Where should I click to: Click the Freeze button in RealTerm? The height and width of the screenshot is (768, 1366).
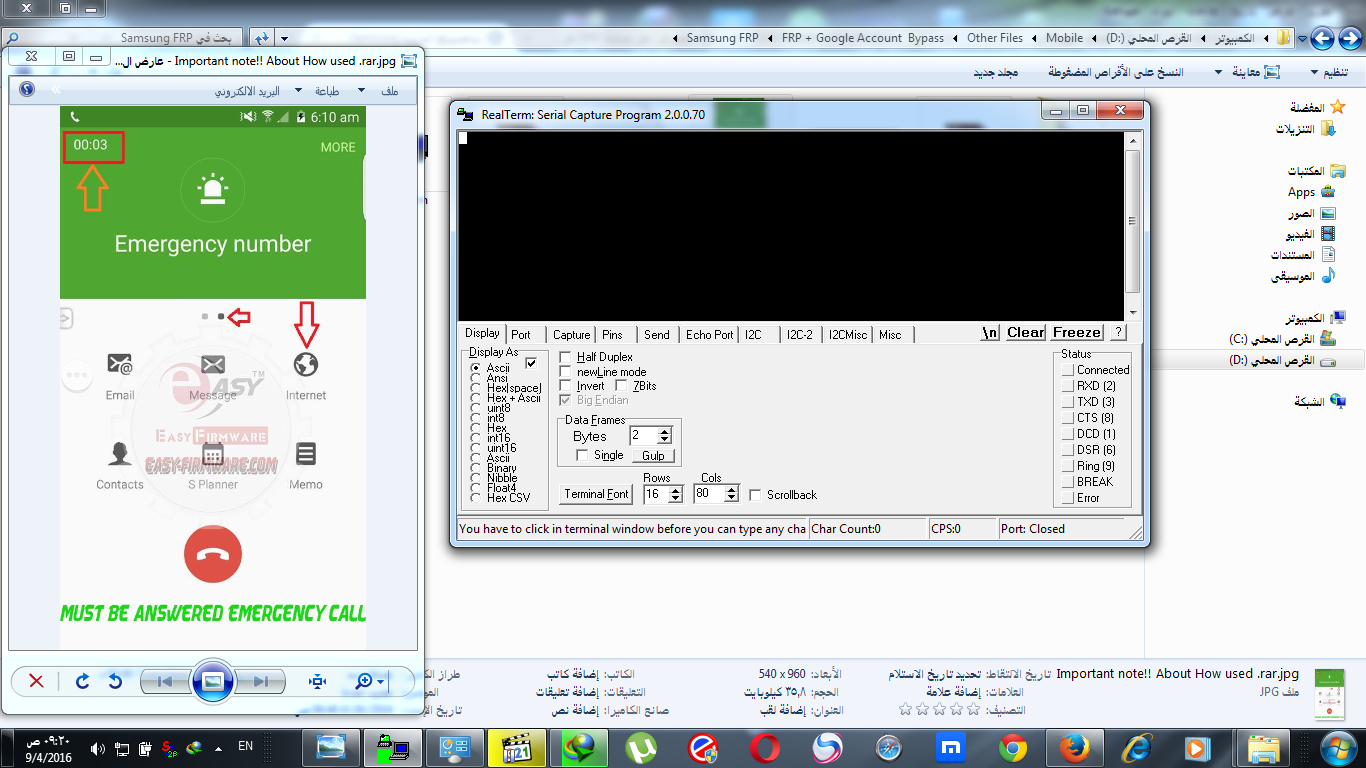[x=1077, y=332]
